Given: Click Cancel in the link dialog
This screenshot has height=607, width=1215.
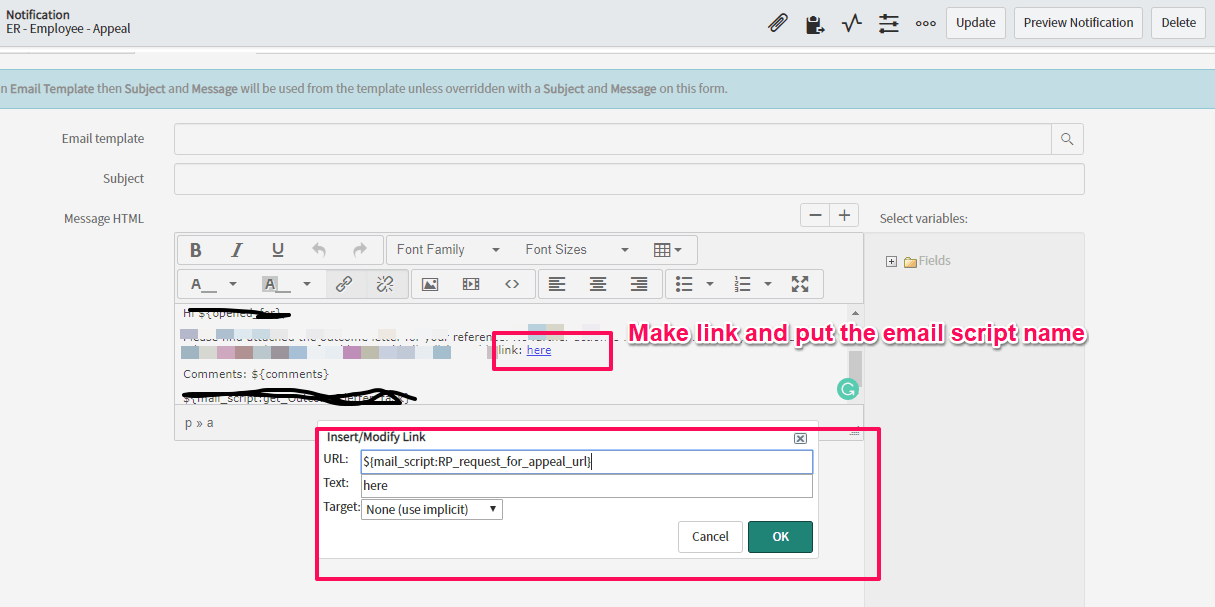Looking at the screenshot, I should tap(710, 537).
